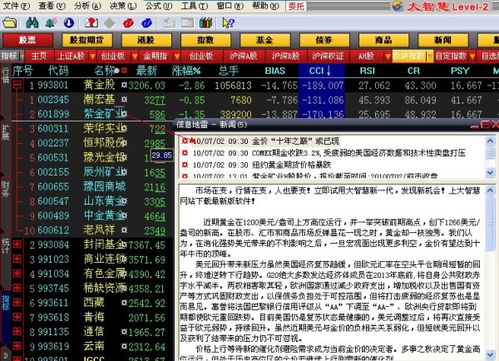Click the context help cursor icon
The width and height of the screenshot is (499, 361).
click(228, 23)
